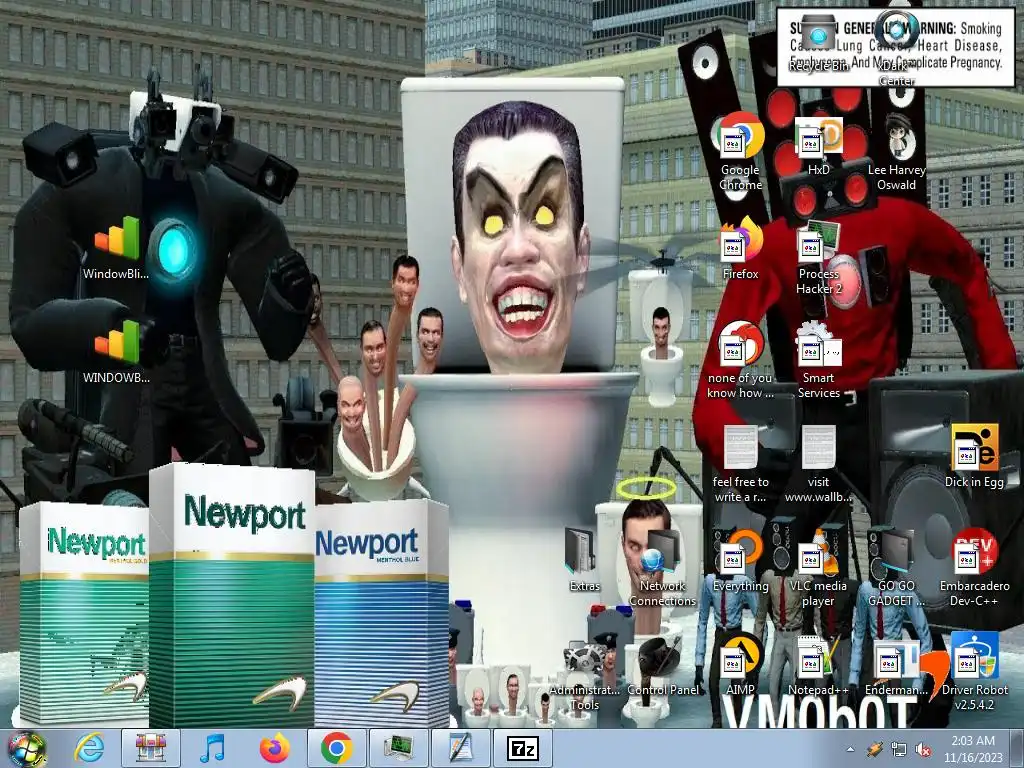This screenshot has width=1024, height=768.
Task: Switch to the 7z taskbar window
Action: (x=522, y=748)
